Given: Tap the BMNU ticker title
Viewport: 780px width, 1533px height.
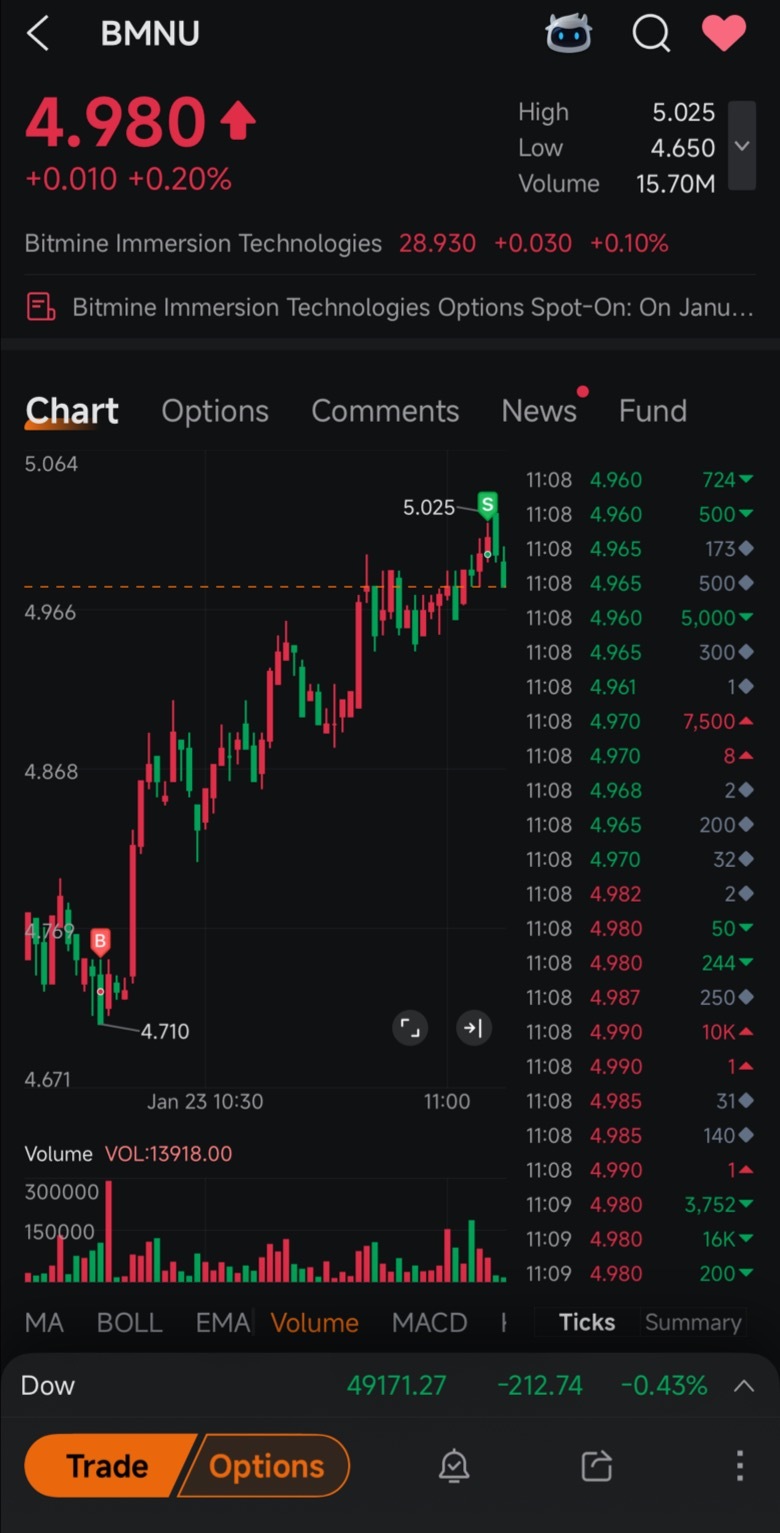Looking at the screenshot, I should [x=150, y=34].
